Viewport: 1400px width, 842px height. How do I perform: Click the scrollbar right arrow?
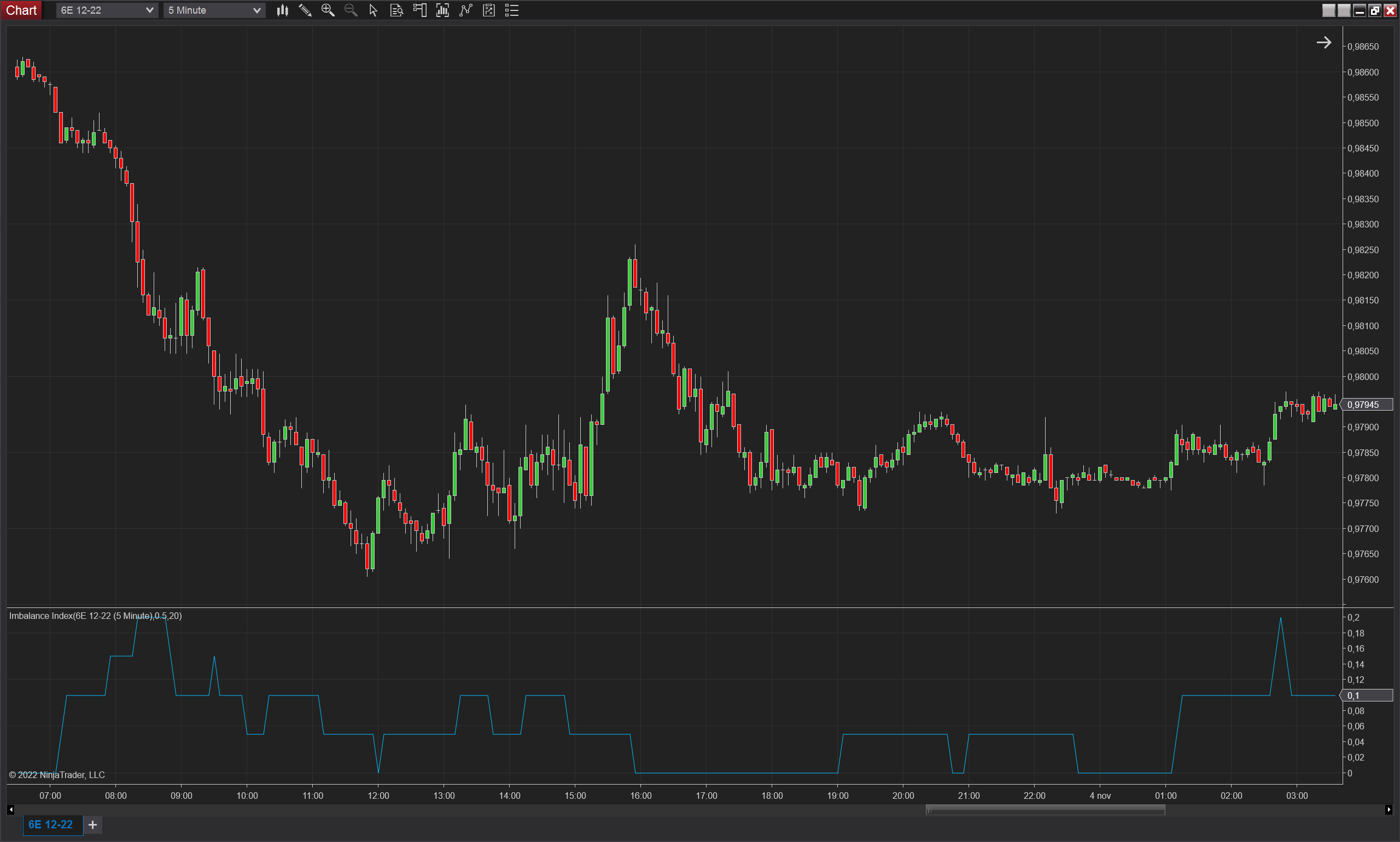click(1389, 810)
